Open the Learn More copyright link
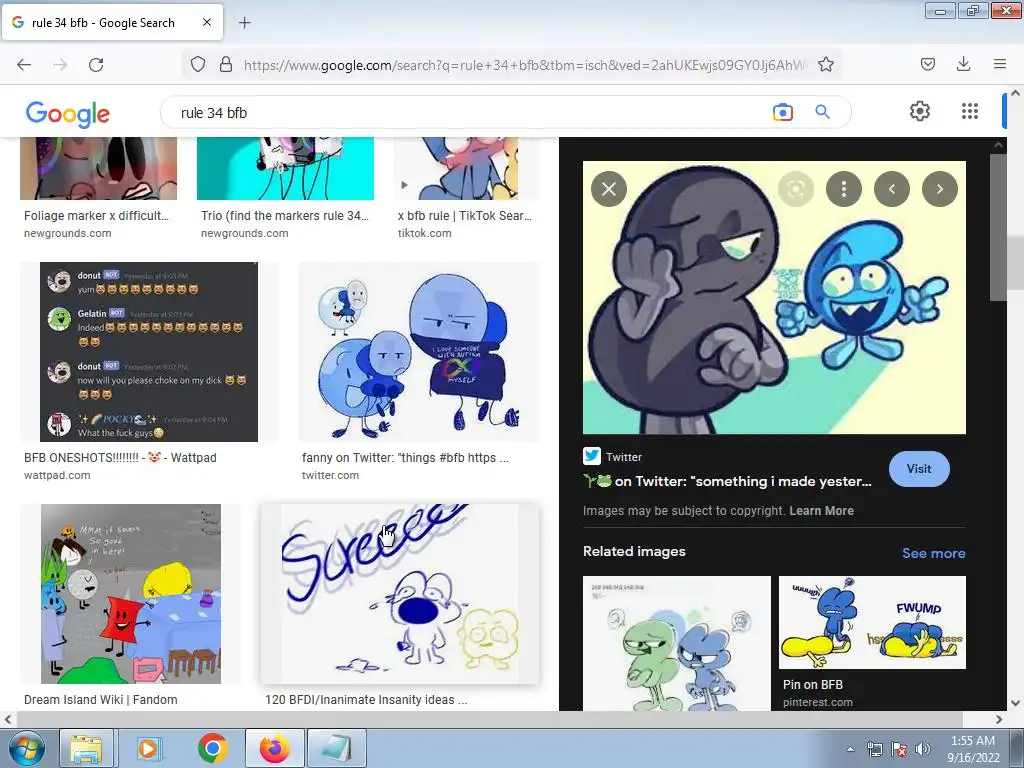 pos(821,511)
